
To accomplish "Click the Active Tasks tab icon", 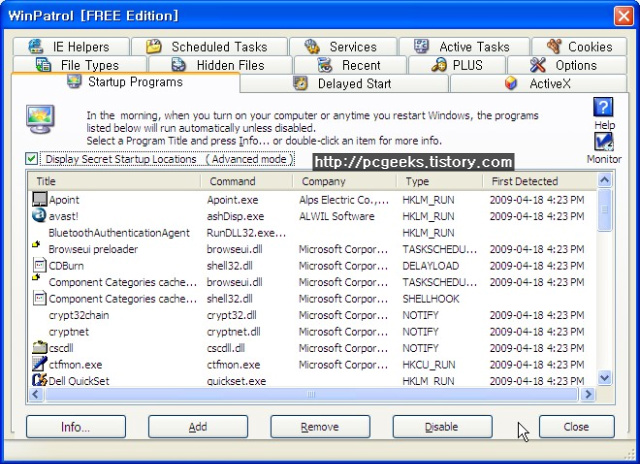I will pos(421,46).
